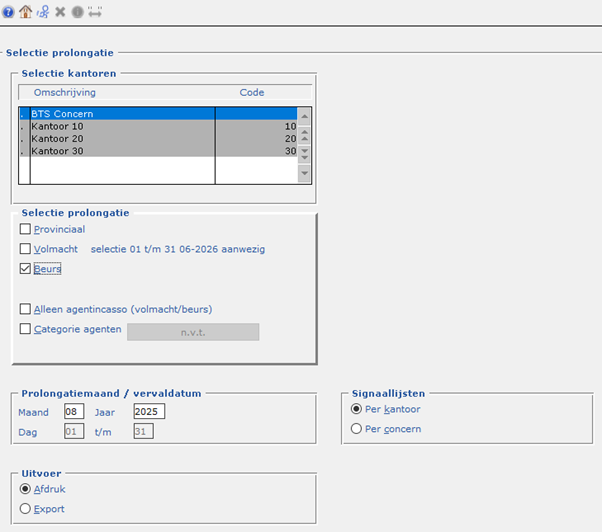Click the Maand input field

coord(73,411)
